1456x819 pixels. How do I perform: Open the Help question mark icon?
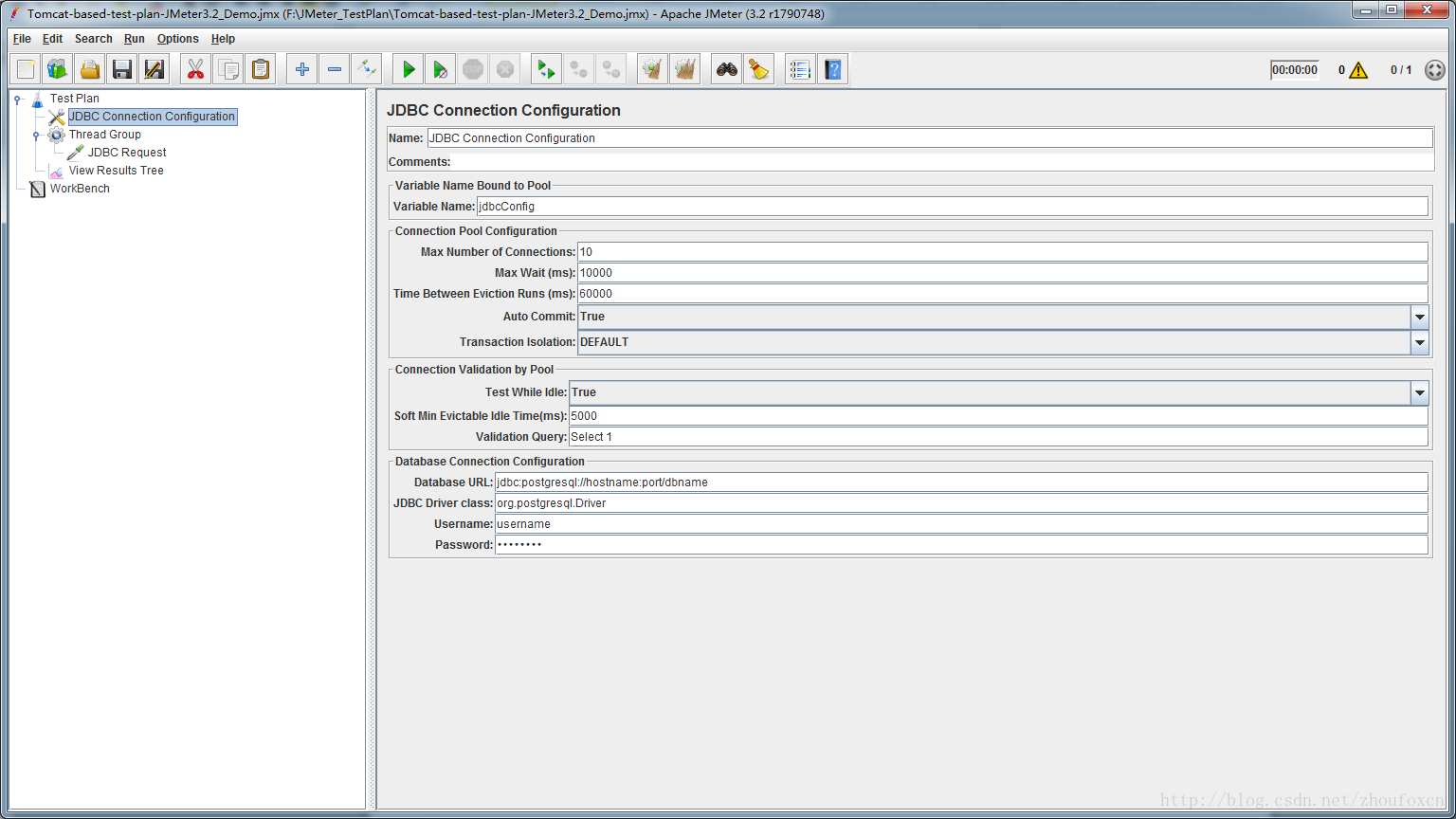[832, 69]
